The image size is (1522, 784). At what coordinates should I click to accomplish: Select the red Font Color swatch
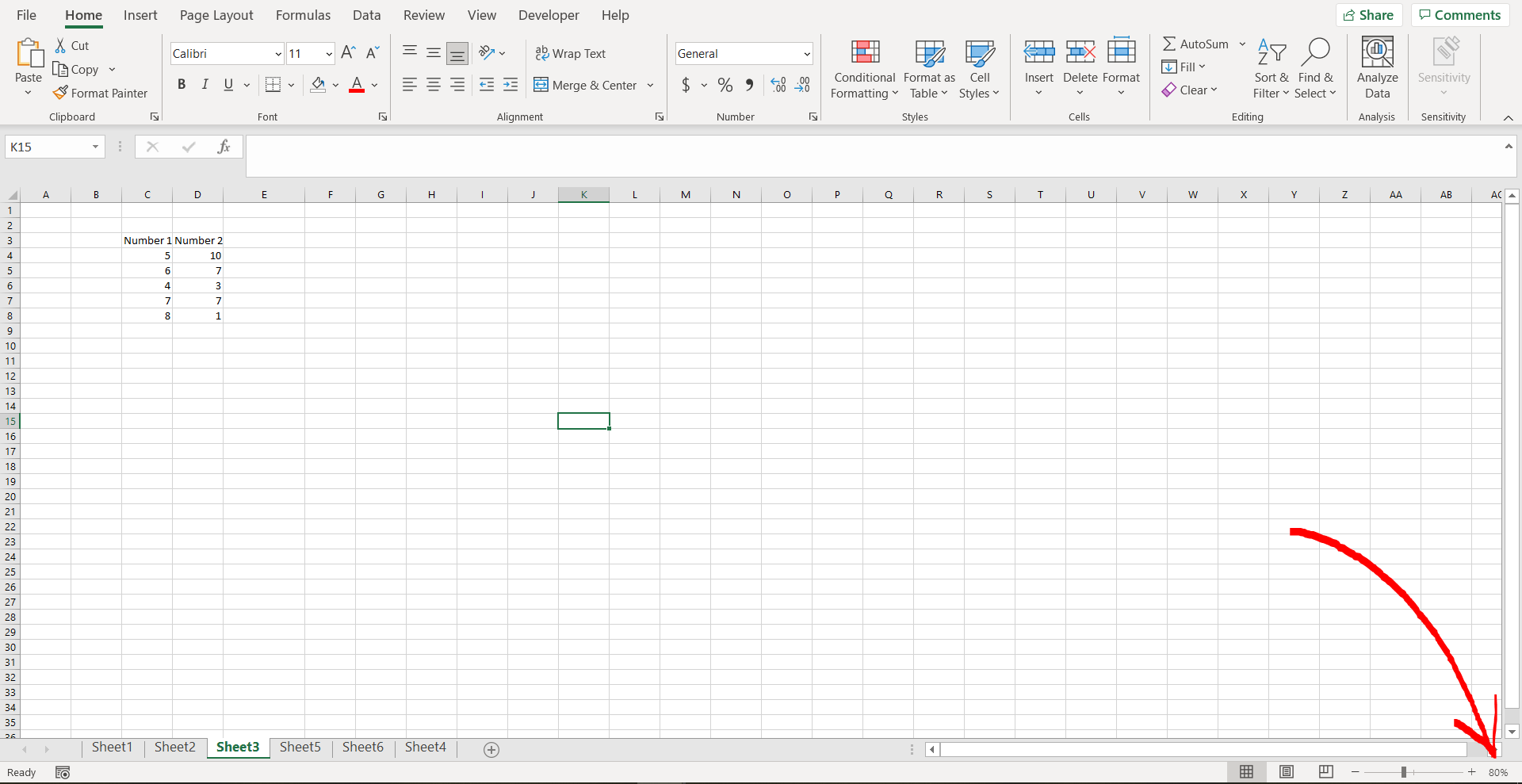pos(356,90)
